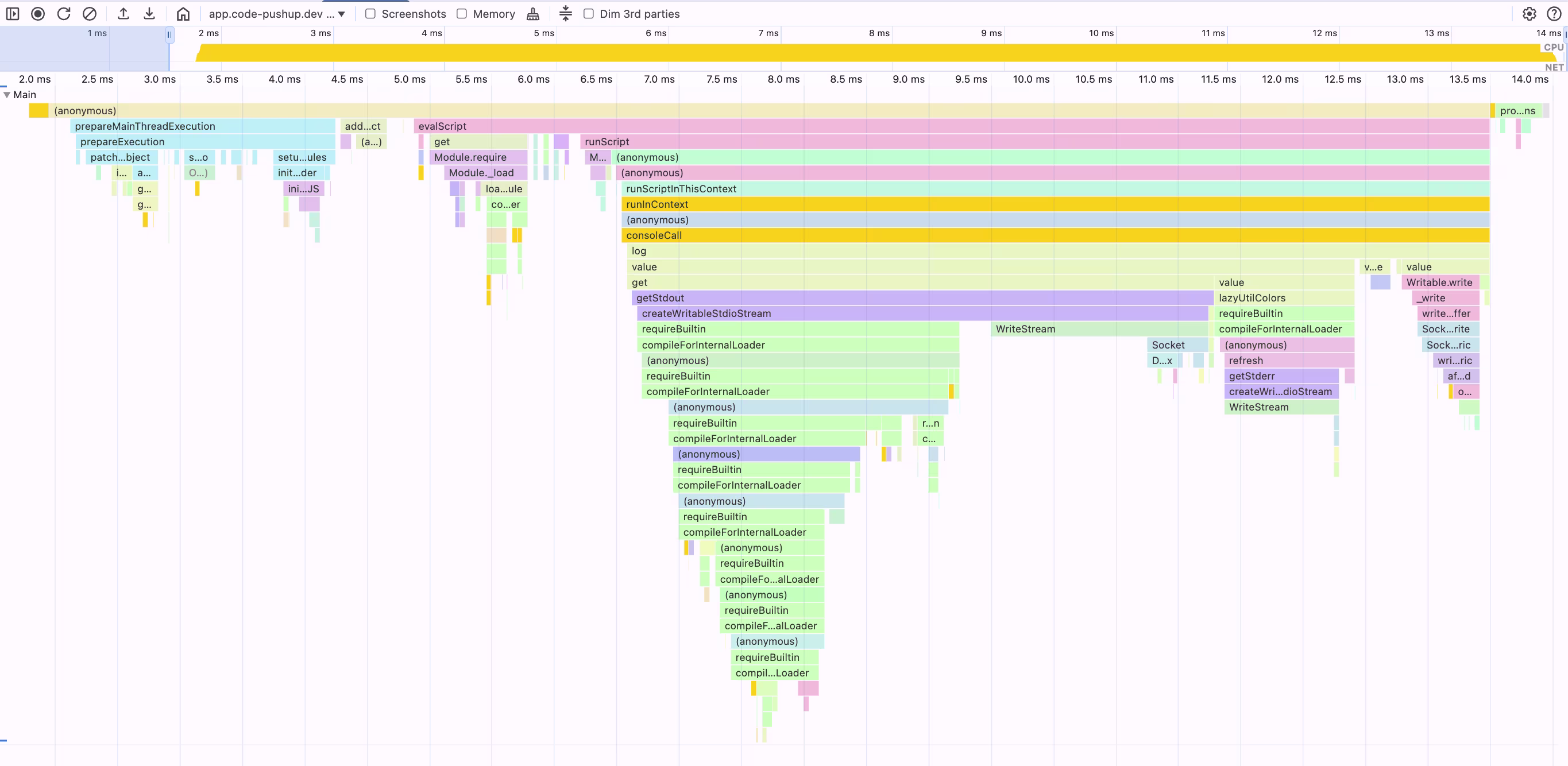Click the collect garbage broom icon
This screenshot has width=1568, height=766.
(x=532, y=13)
